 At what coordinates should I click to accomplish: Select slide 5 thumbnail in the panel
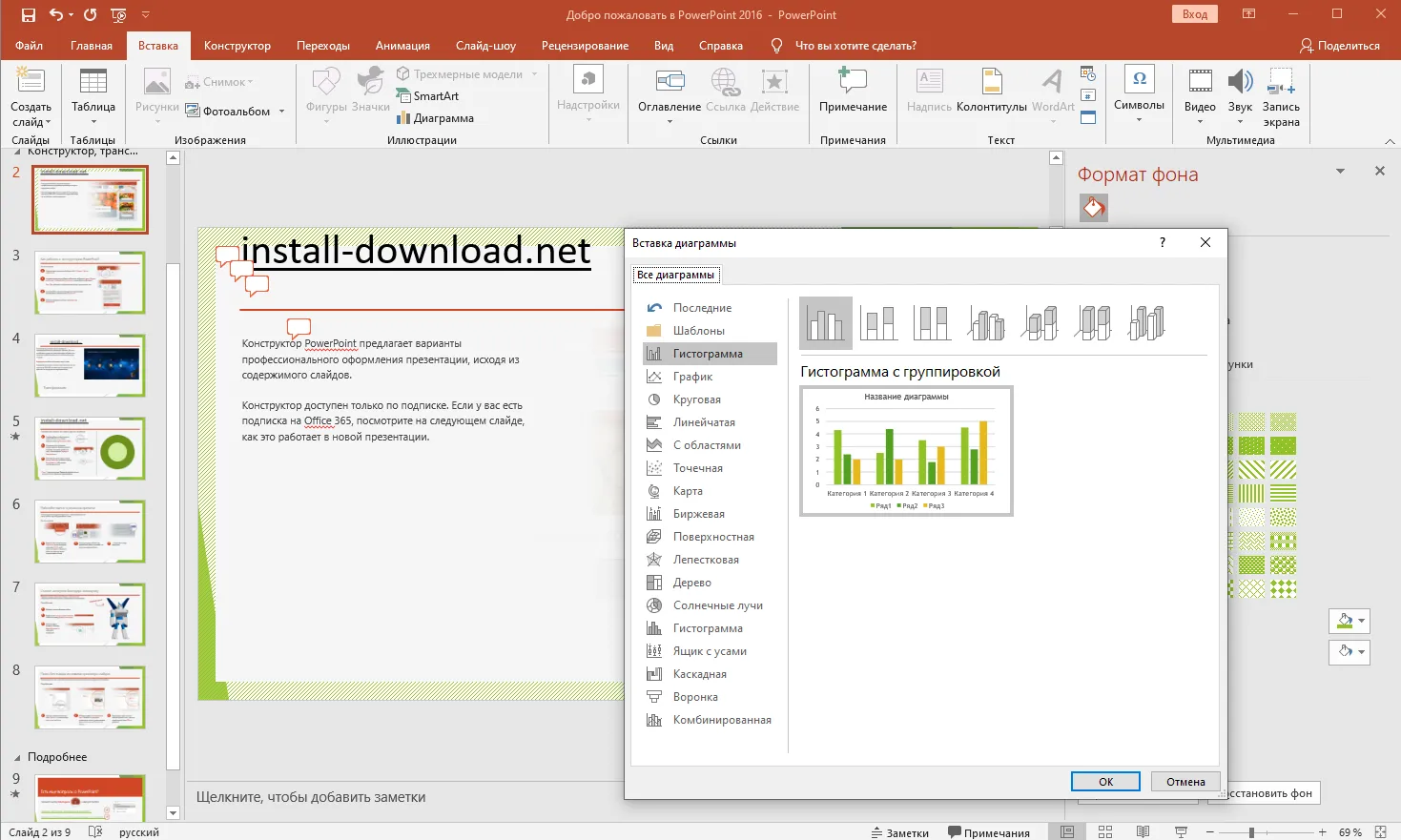(x=90, y=448)
